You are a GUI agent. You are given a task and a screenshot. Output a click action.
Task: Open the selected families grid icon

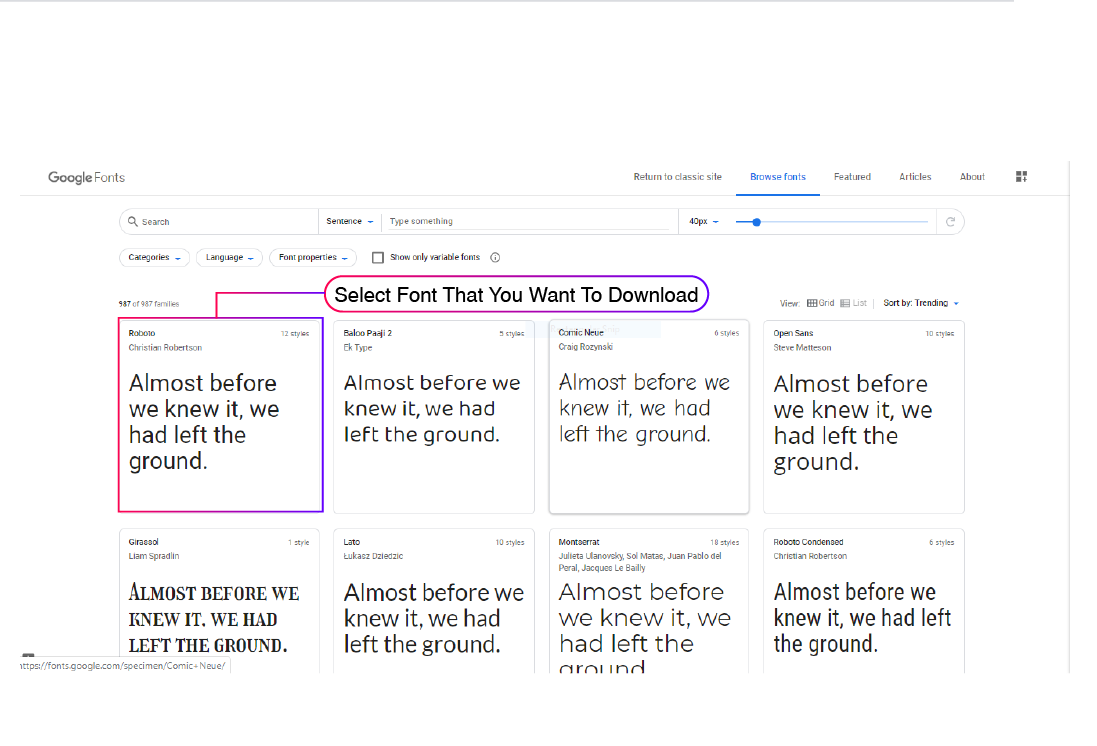pos(1021,176)
